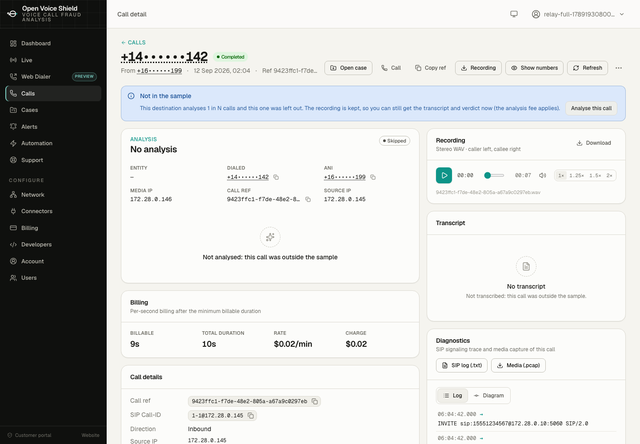Screen dimensions: 640x444
Task: Click the Open Voice Shield logo
Action: pos(12,14)
